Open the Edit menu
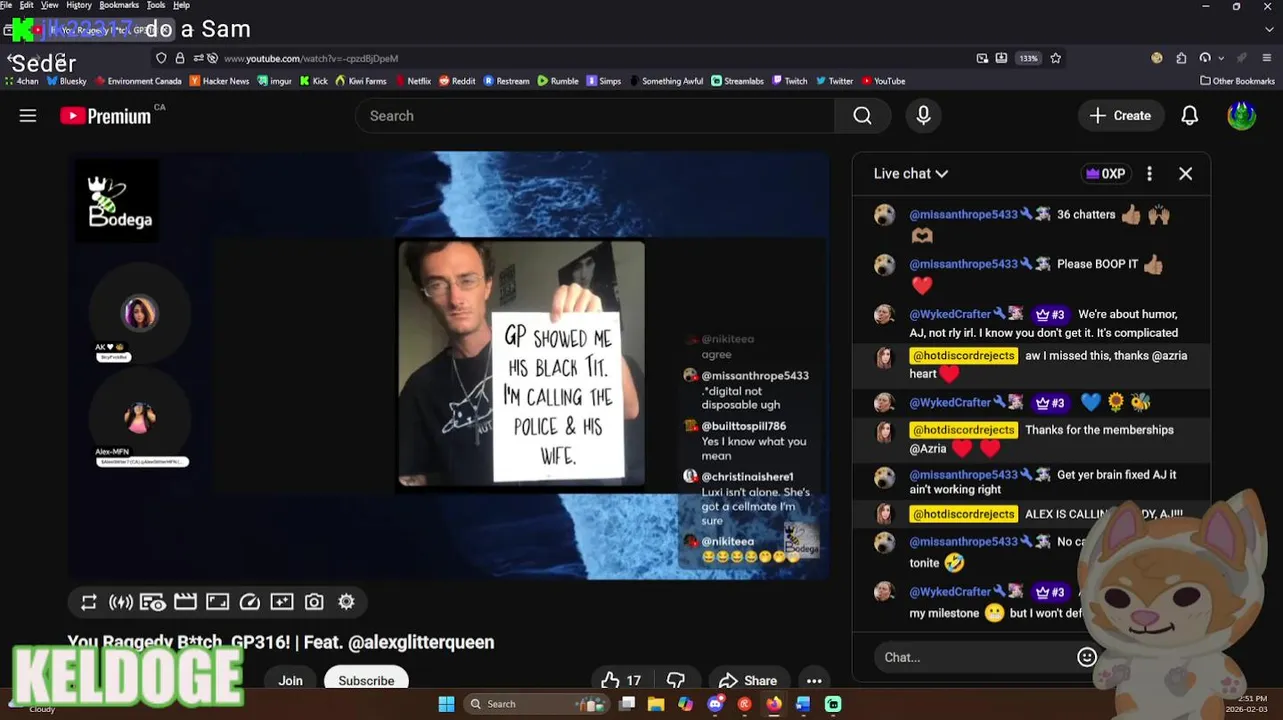Screen dimensions: 1283x720 pos(26,5)
